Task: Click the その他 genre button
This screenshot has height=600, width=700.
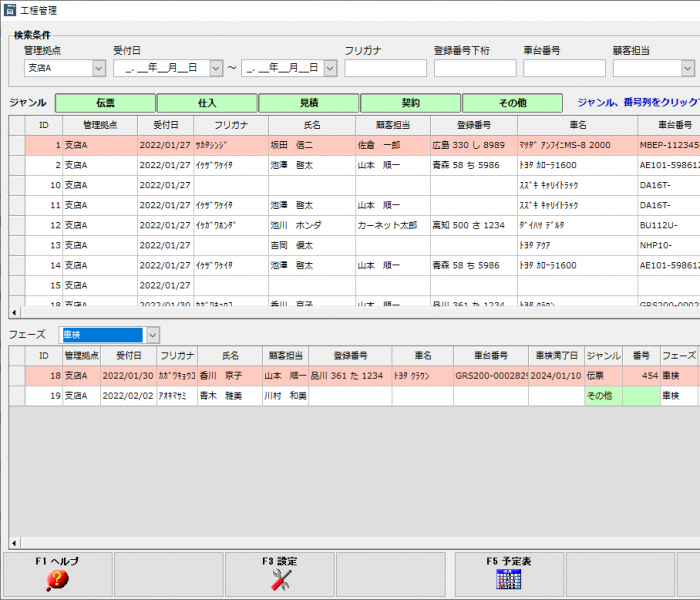Action: tap(512, 103)
